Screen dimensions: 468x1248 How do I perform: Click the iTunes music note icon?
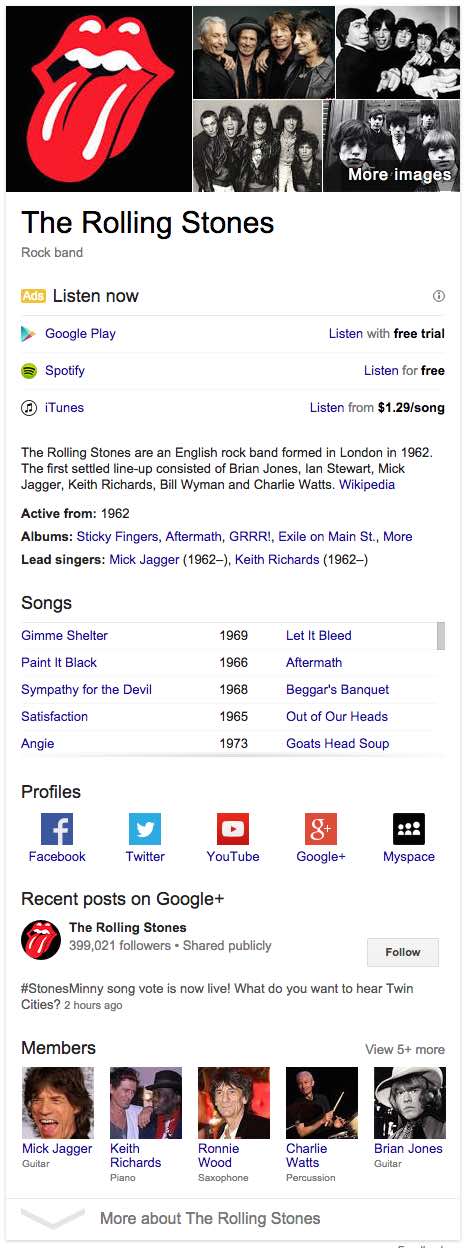pyautogui.click(x=29, y=408)
